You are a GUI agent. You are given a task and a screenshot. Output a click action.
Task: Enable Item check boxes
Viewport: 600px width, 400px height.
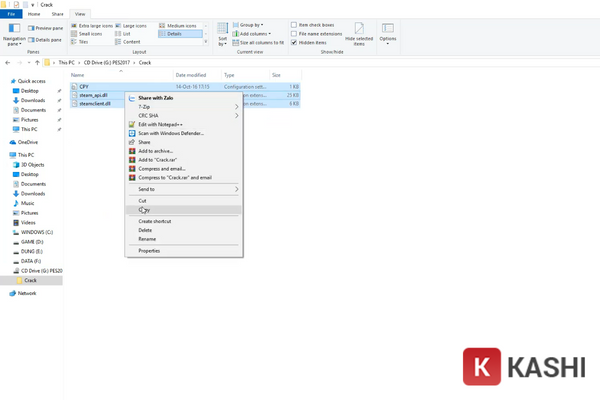(294, 25)
